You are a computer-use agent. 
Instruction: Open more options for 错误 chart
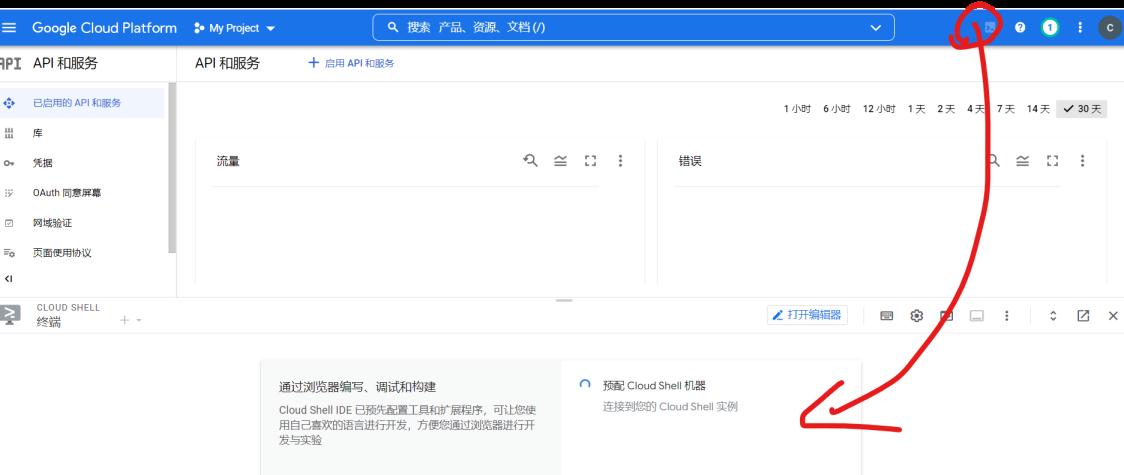click(1082, 161)
